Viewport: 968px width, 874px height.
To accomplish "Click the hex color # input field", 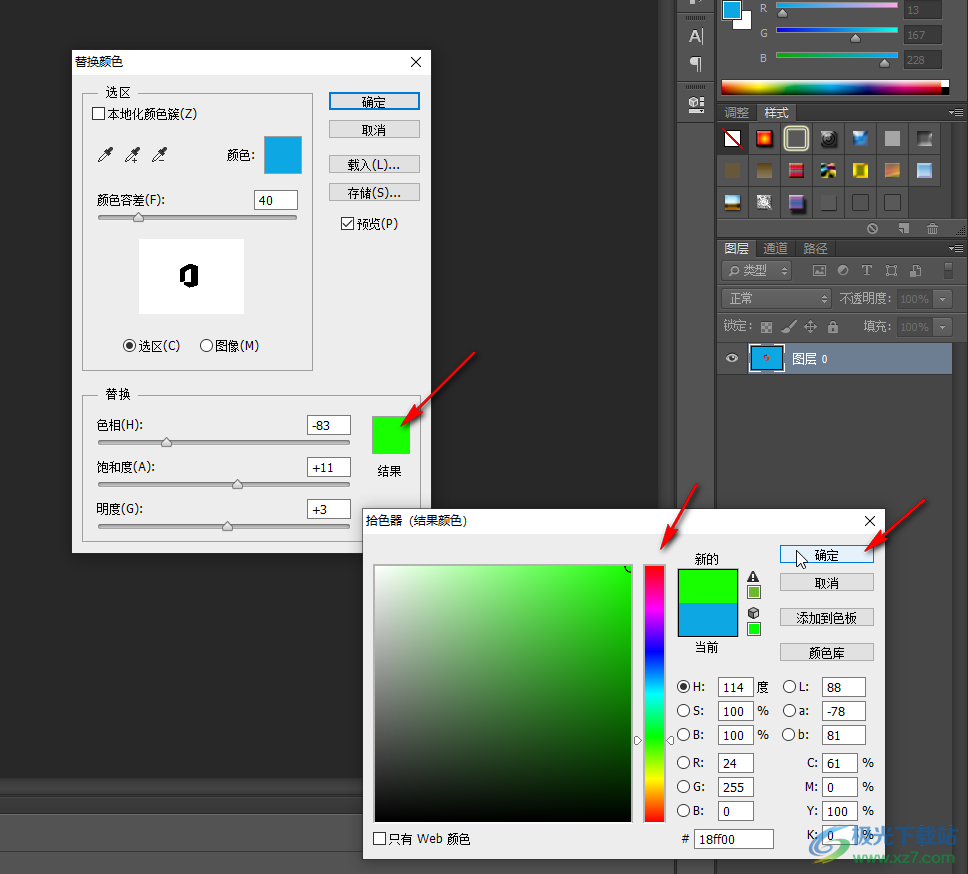I will tap(733, 839).
